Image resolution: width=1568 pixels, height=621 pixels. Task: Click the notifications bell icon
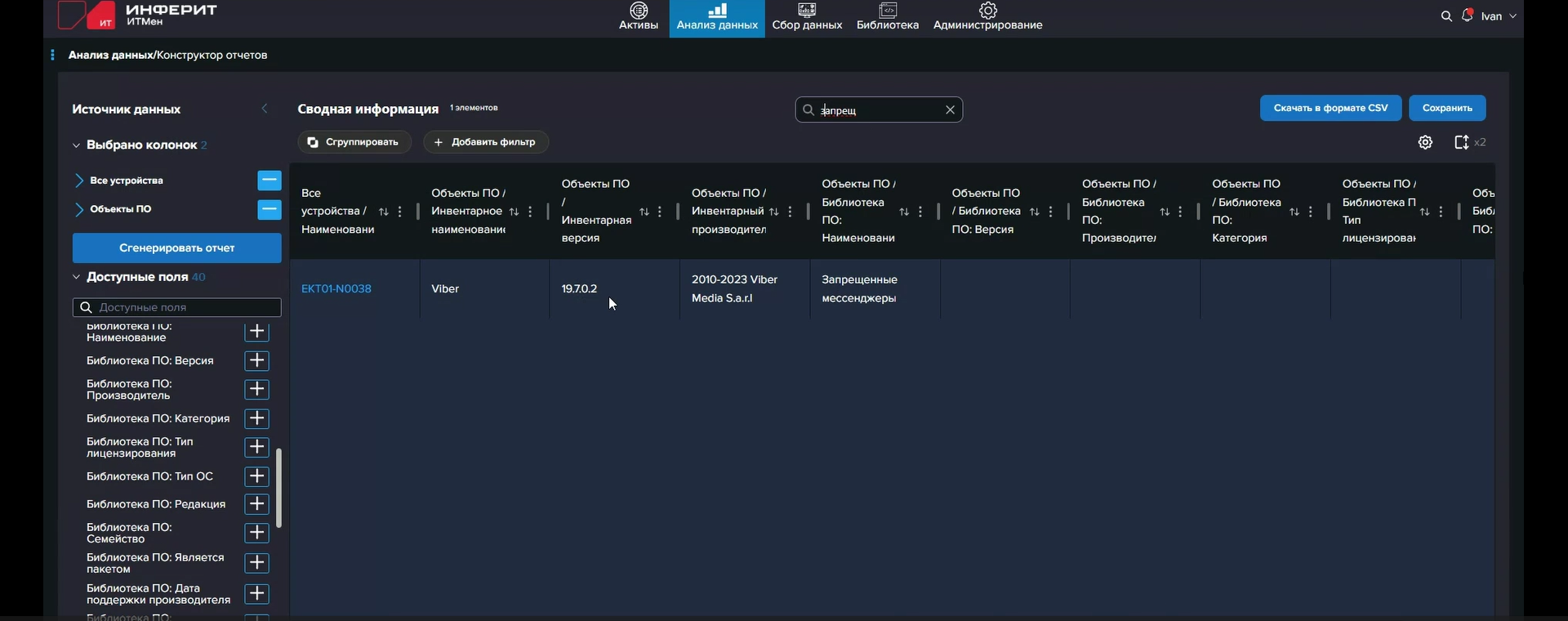coord(1467,16)
